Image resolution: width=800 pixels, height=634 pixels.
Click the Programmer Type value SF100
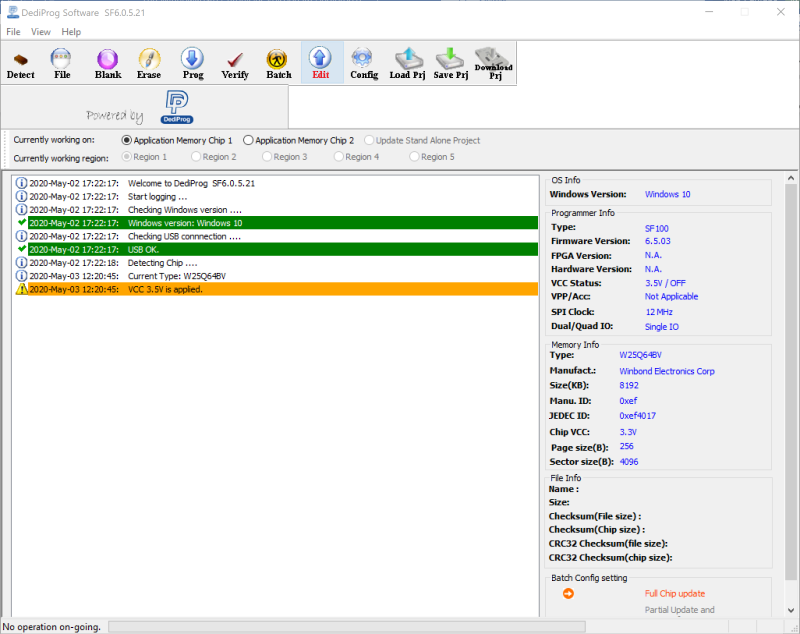(x=657, y=229)
